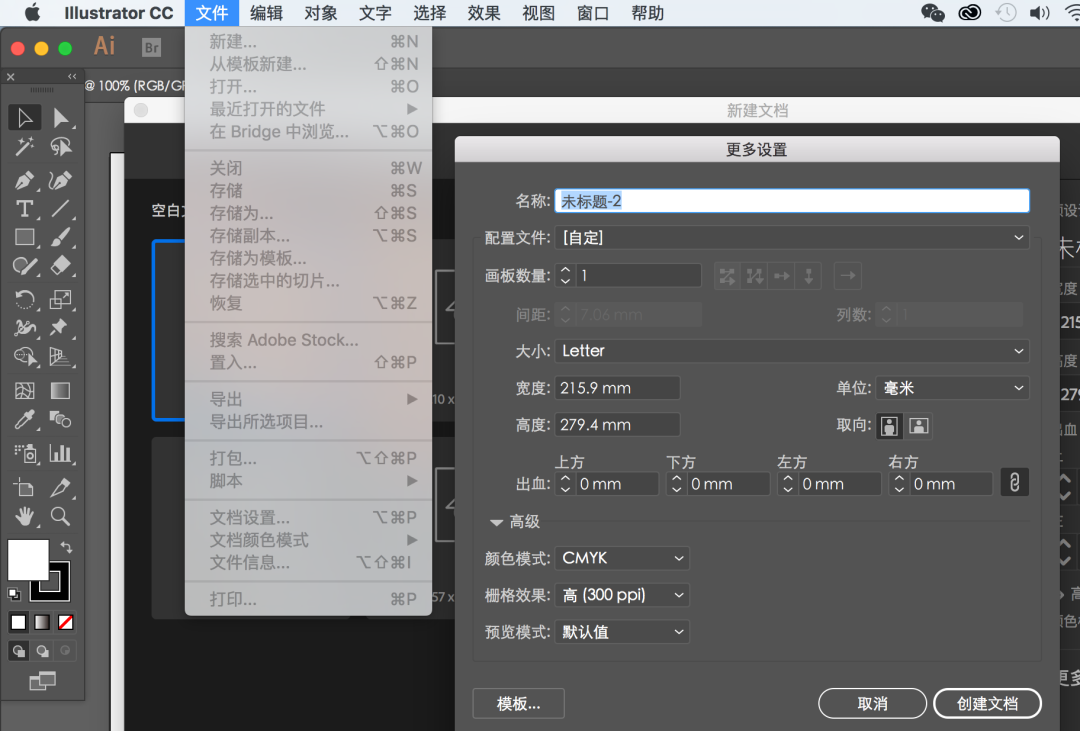The height and width of the screenshot is (731, 1080).
Task: Open the 文字 menu
Action: pos(375,13)
